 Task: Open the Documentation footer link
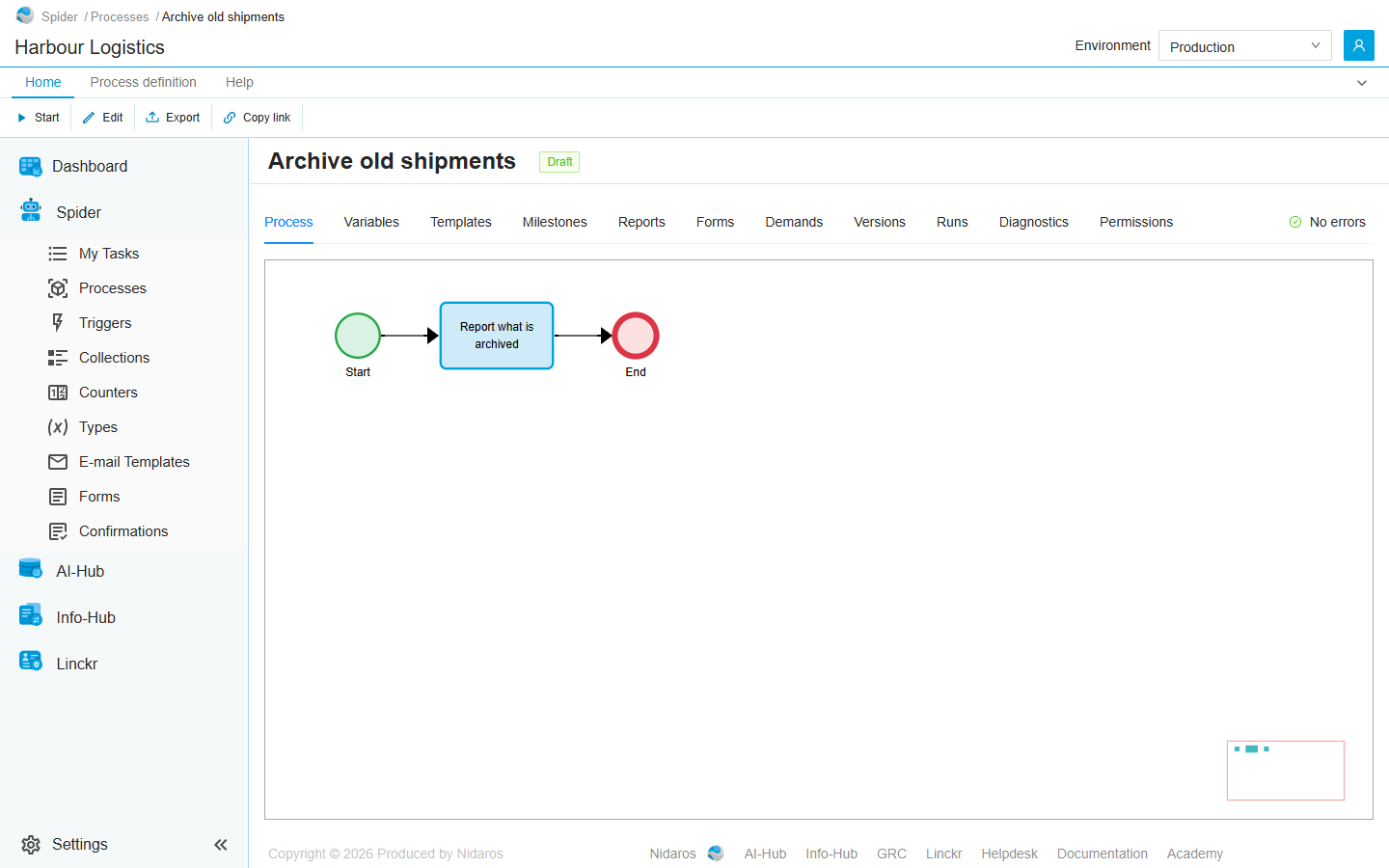1103,854
